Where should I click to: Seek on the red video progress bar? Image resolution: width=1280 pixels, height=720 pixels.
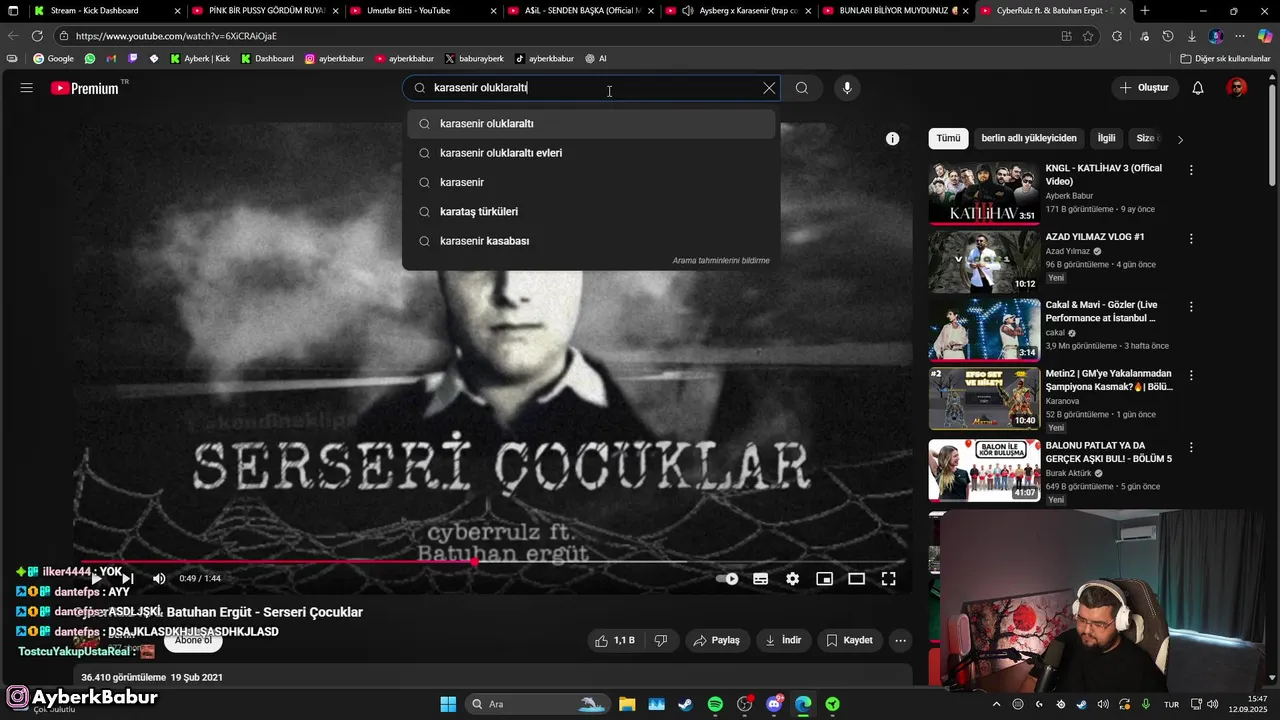coord(493,561)
